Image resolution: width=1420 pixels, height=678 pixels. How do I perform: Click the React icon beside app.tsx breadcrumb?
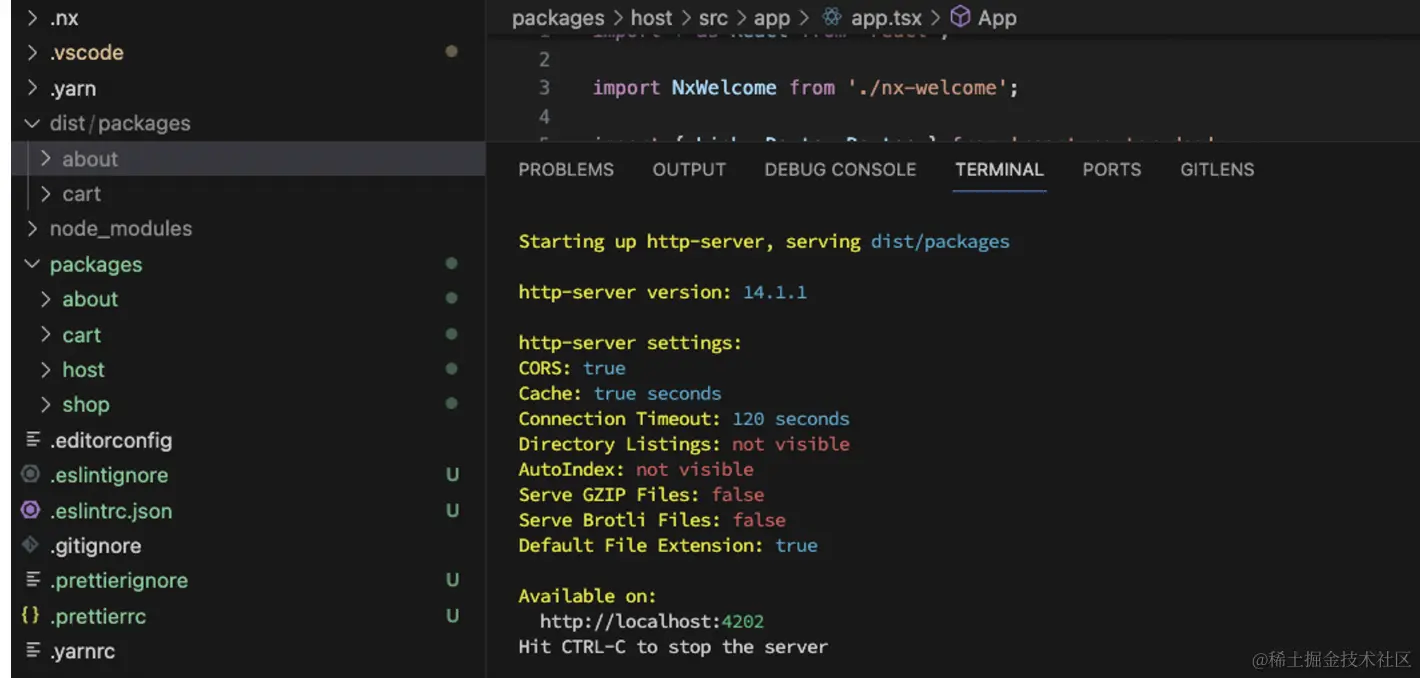(x=832, y=17)
